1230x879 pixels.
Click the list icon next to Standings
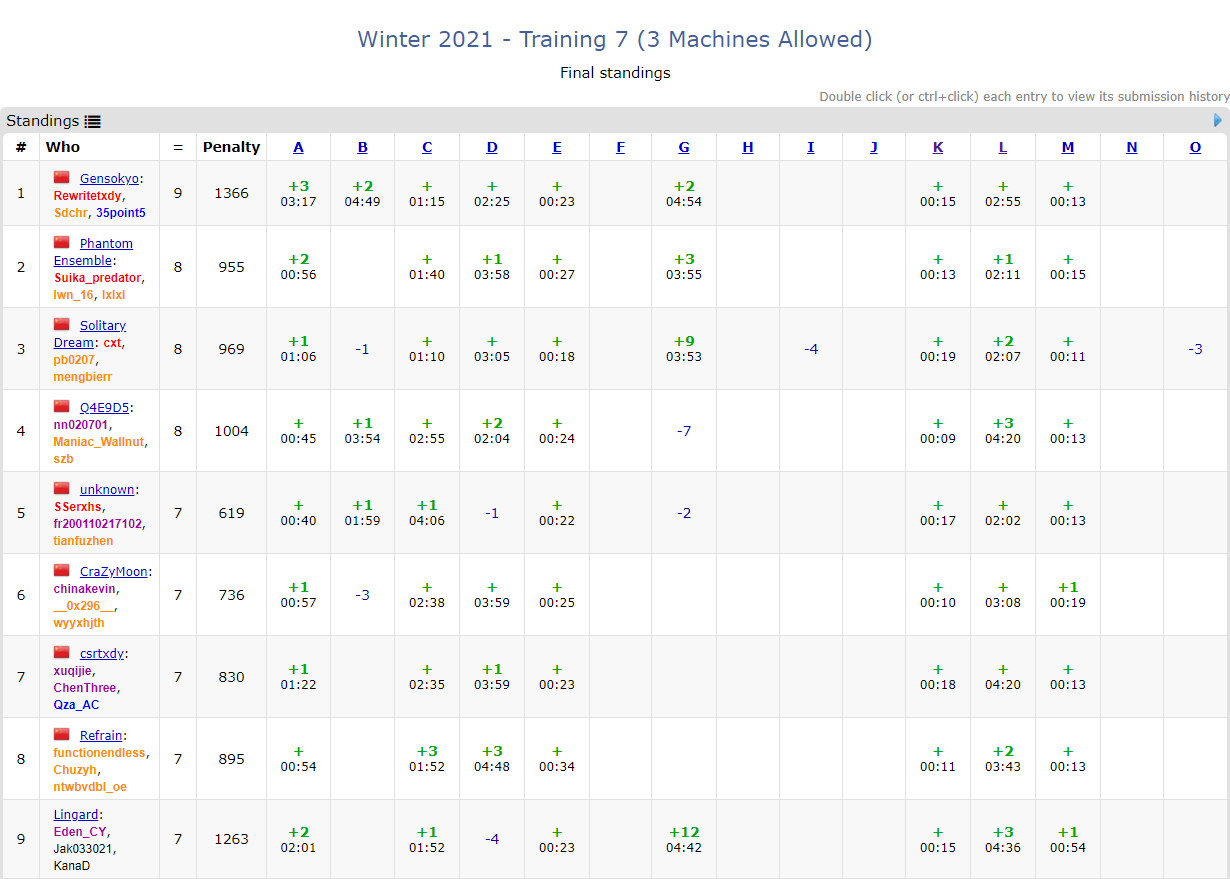[x=93, y=121]
